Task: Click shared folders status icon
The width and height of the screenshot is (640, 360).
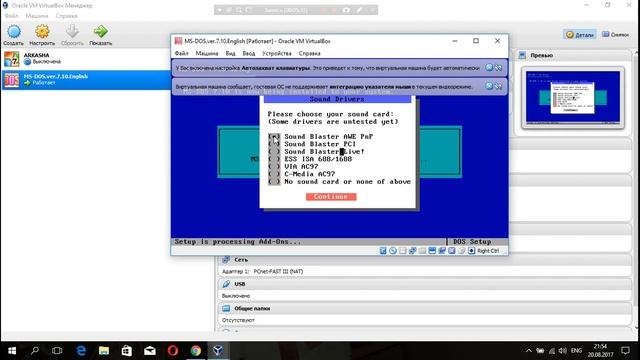Action: point(432,251)
